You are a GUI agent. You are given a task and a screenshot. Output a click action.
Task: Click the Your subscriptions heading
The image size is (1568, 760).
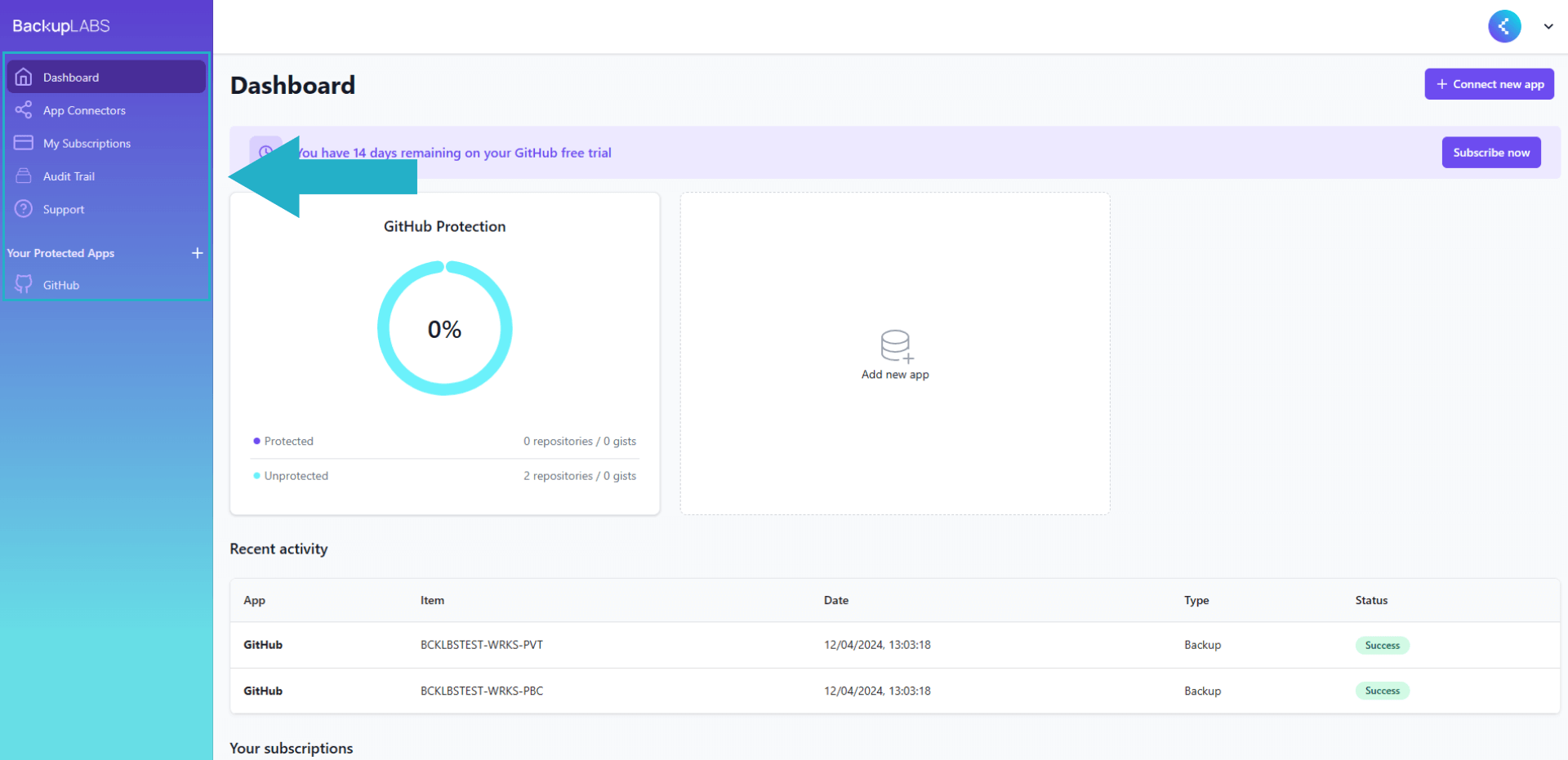click(x=292, y=749)
